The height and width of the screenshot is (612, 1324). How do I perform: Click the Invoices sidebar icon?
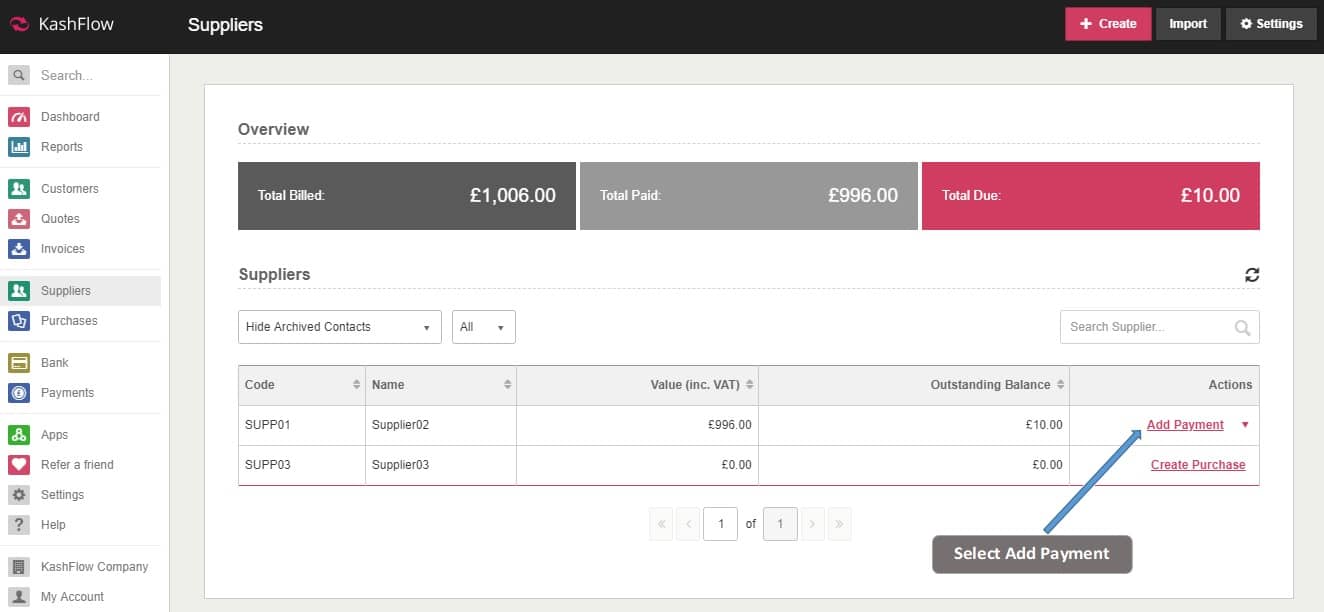(19, 249)
